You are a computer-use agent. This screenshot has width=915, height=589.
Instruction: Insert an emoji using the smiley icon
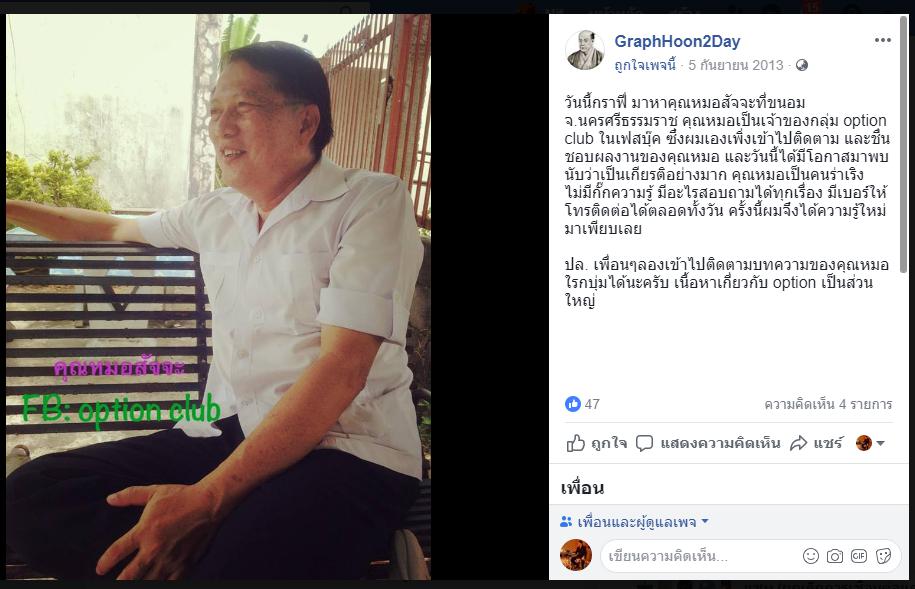pyautogui.click(x=811, y=556)
